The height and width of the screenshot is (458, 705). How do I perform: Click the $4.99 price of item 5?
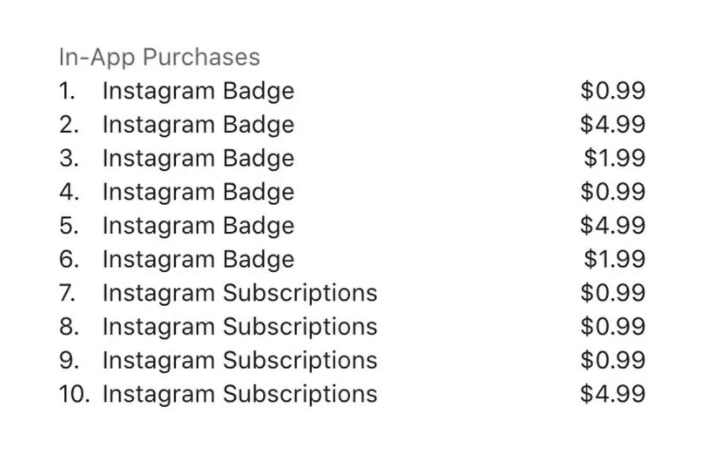point(613,225)
